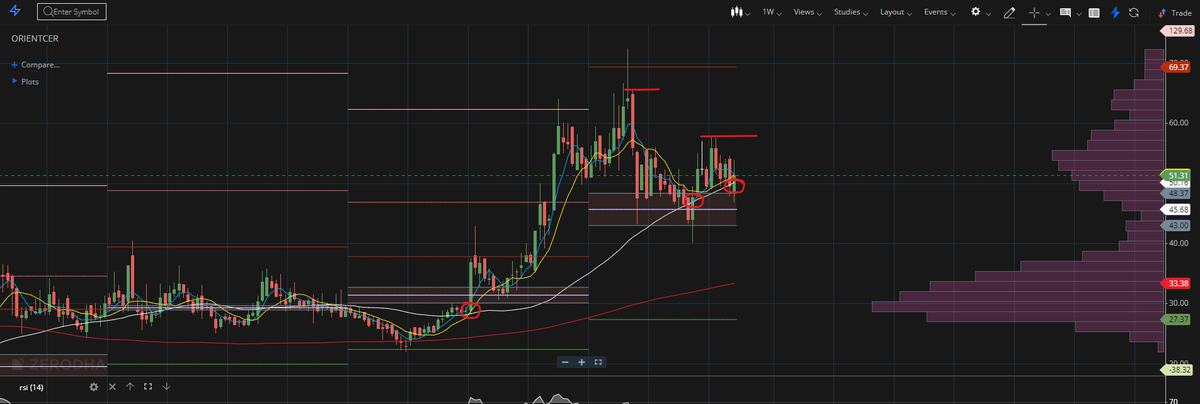Open chart settings gear in top toolbar
This screenshot has height=404, width=1200.
coord(976,12)
